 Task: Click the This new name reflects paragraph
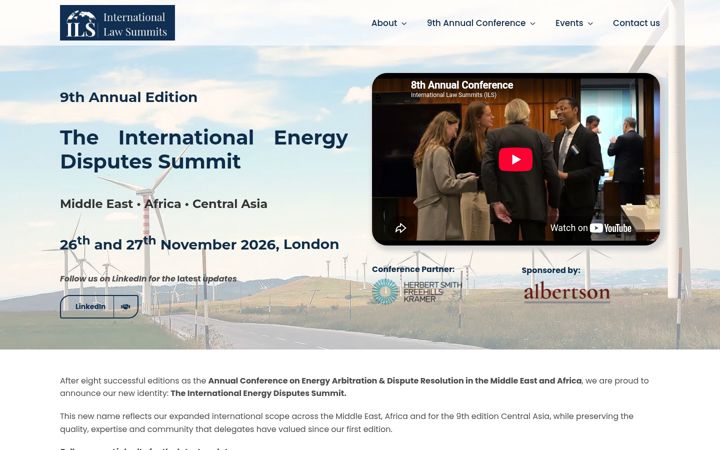[346, 423]
